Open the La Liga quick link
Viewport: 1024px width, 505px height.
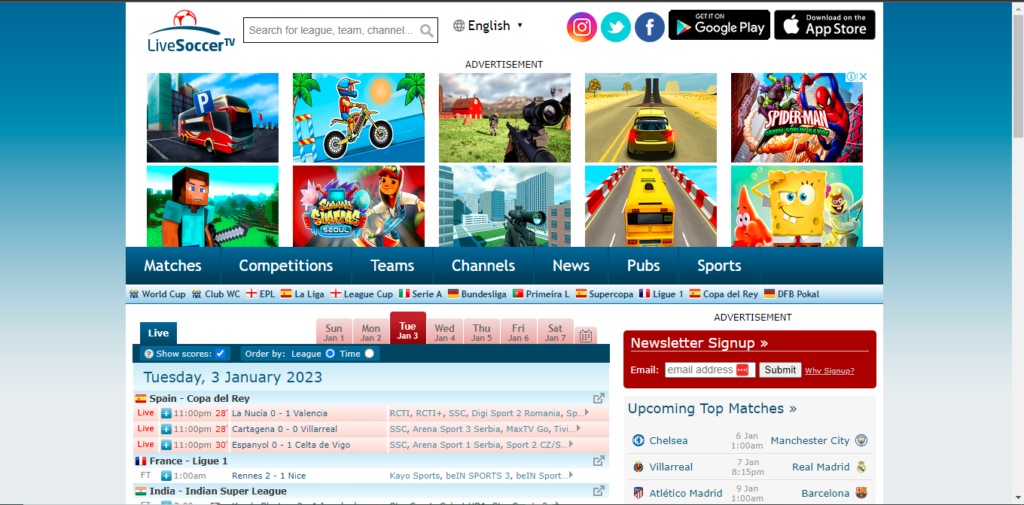tap(302, 294)
